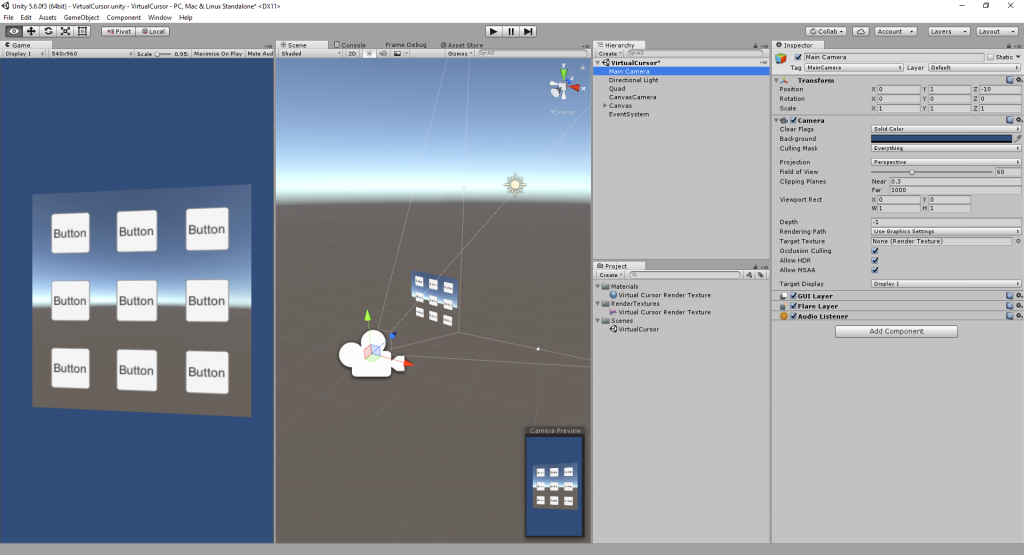Image resolution: width=1024 pixels, height=555 pixels.
Task: Toggle the Pivot handle position button
Action: point(117,31)
